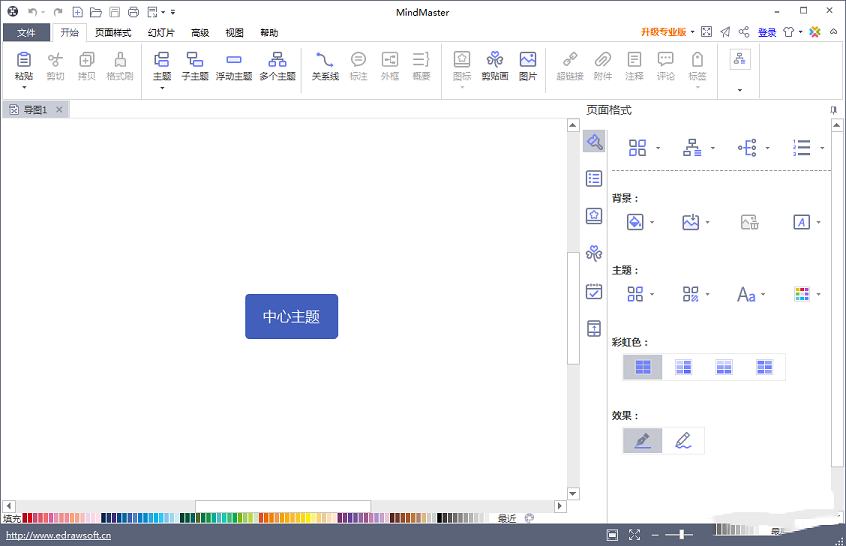The image size is (846, 546).
Task: Open the theme font Aa dropdown
Action: (x=765, y=295)
